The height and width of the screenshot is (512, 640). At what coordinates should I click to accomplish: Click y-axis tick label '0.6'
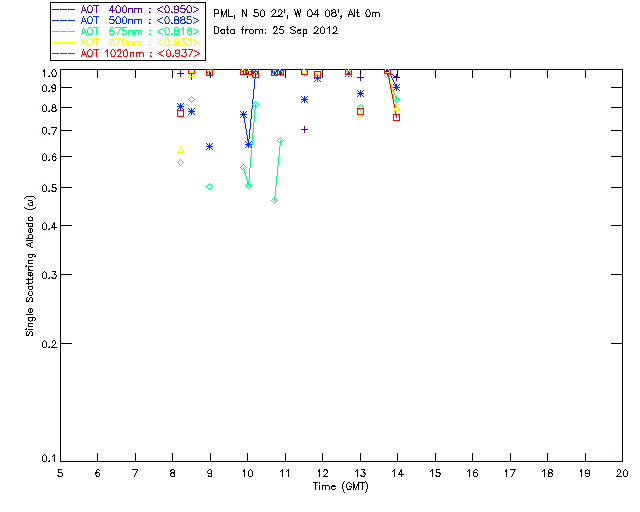pyautogui.click(x=49, y=157)
